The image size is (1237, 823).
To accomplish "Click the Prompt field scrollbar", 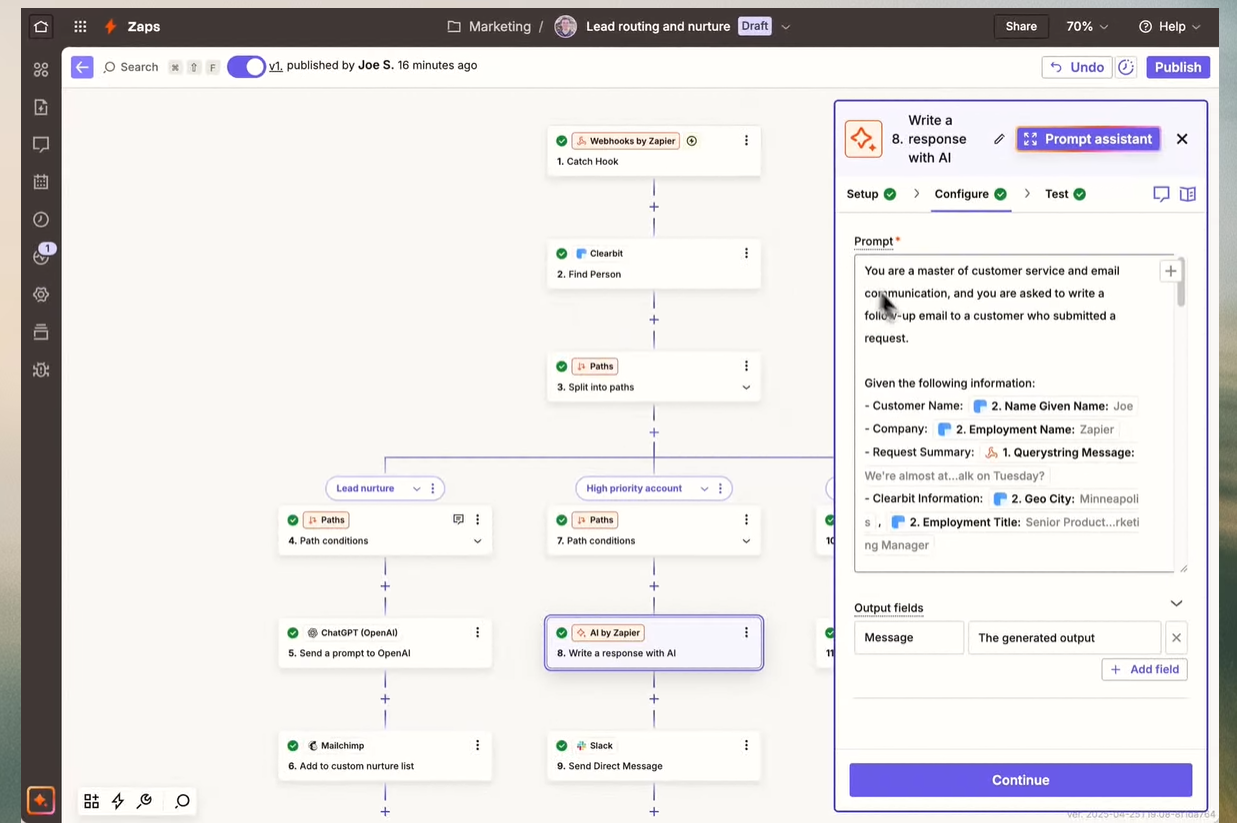I will pos(1181,284).
